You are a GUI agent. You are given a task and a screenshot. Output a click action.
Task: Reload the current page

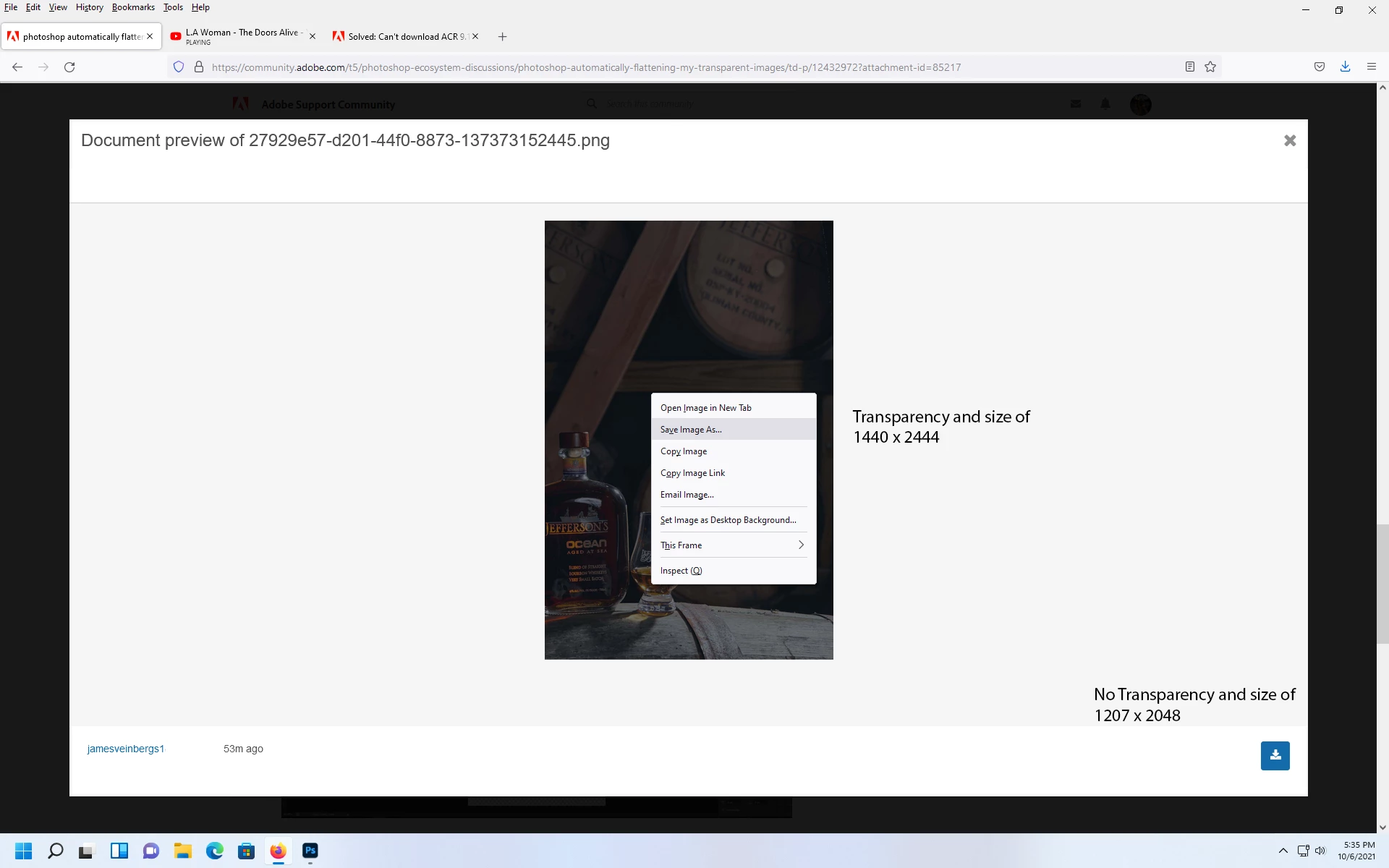[69, 67]
